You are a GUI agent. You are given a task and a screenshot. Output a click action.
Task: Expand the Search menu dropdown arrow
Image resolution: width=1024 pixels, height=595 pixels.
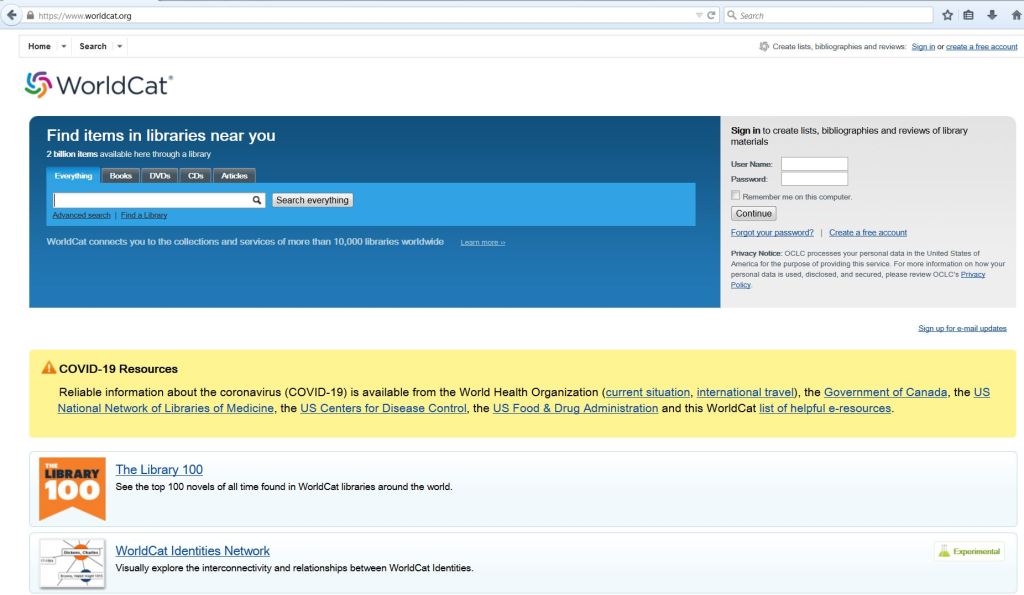pos(120,47)
